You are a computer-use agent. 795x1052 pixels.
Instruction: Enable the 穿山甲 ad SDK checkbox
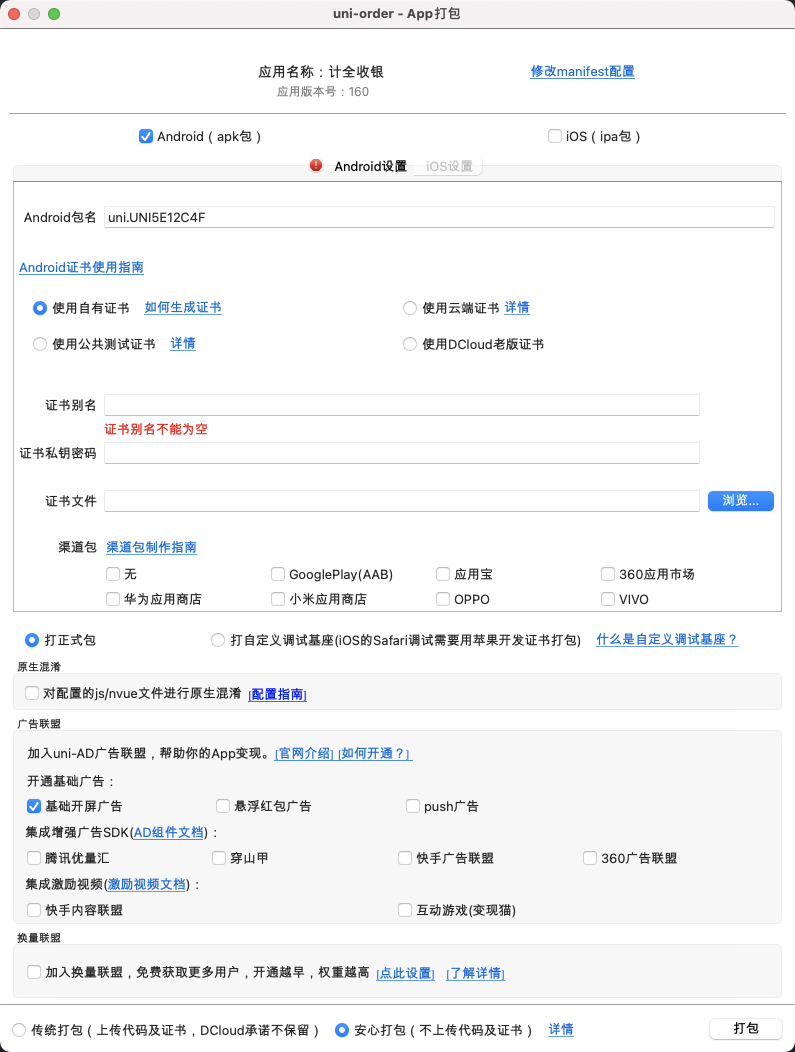220,858
